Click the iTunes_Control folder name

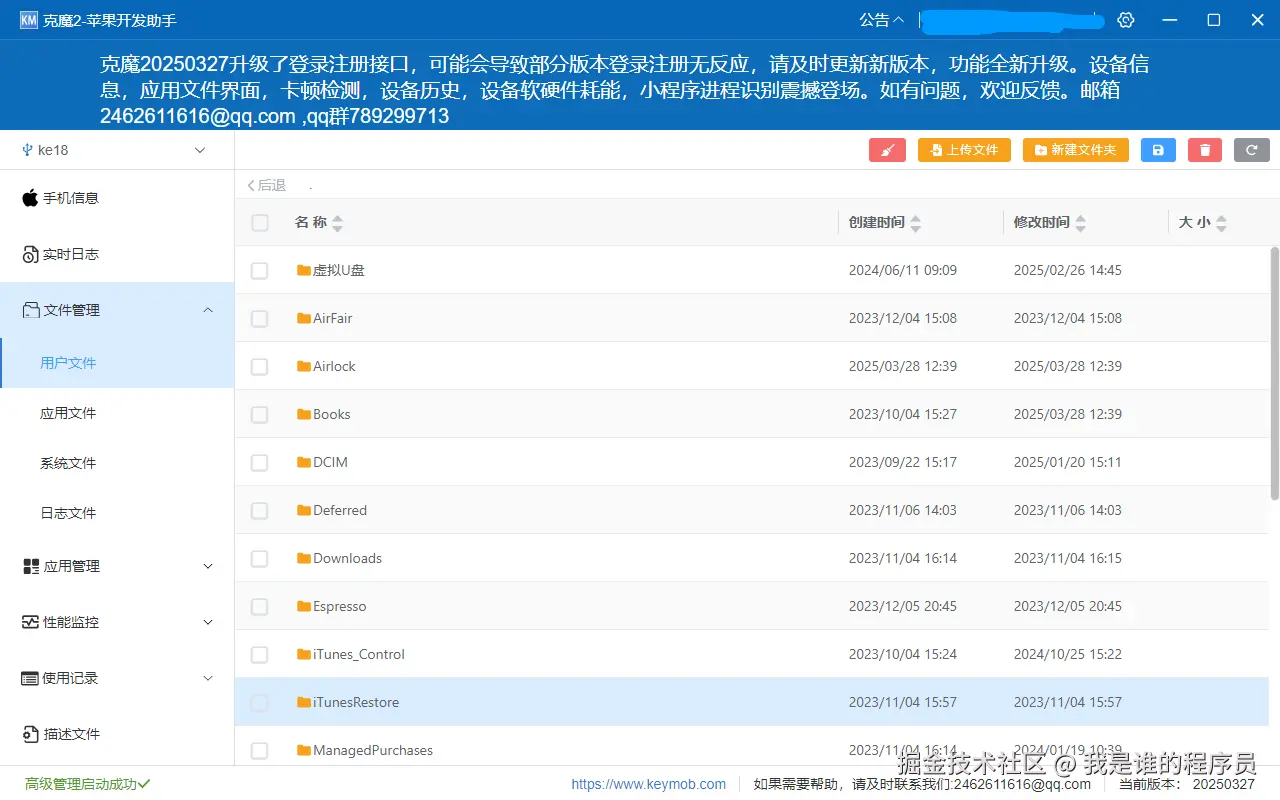[359, 654]
